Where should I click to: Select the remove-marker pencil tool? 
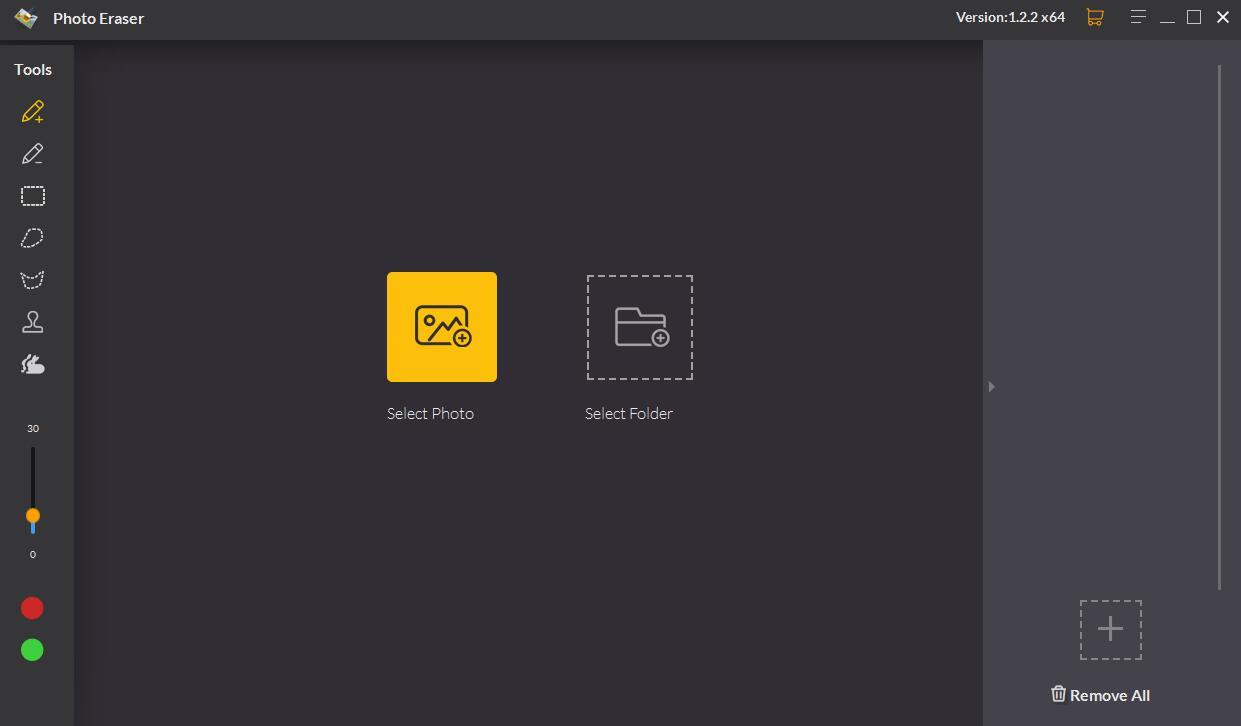[33, 153]
